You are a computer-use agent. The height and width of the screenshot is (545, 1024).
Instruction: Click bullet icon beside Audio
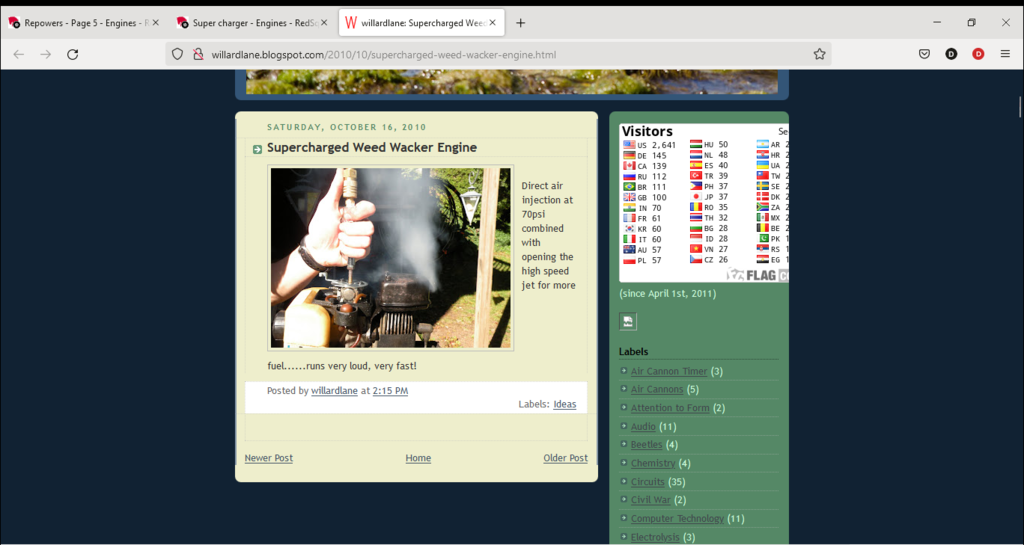(x=624, y=426)
